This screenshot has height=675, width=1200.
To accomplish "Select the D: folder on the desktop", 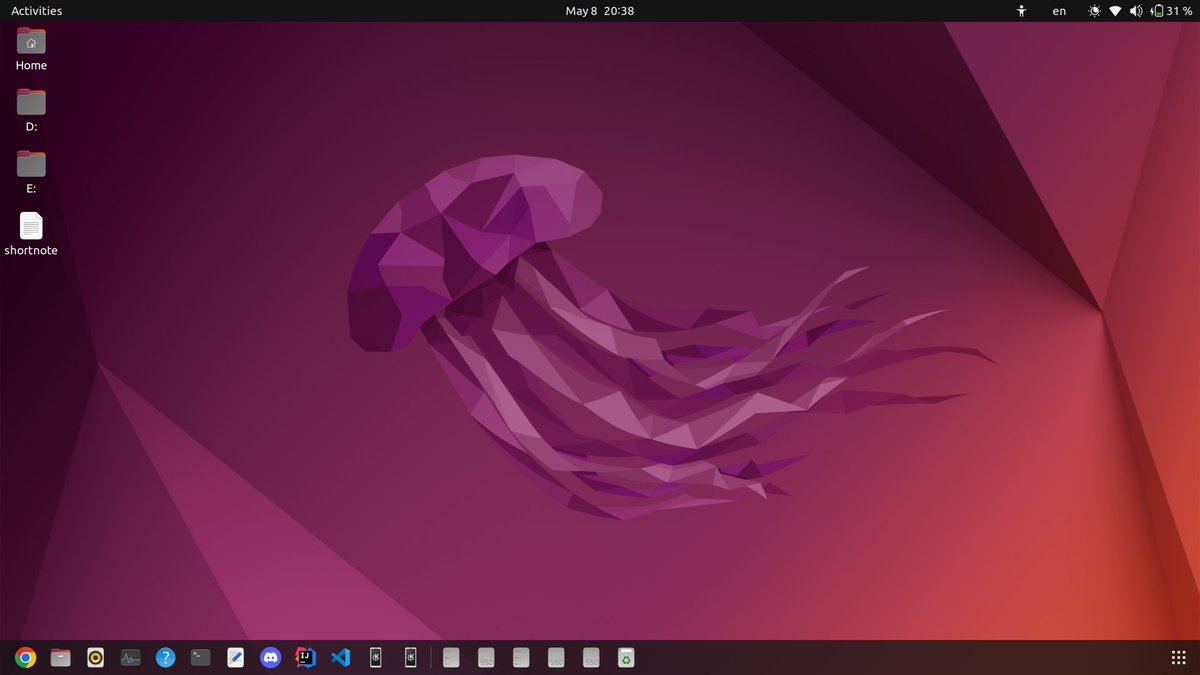I will pyautogui.click(x=31, y=111).
